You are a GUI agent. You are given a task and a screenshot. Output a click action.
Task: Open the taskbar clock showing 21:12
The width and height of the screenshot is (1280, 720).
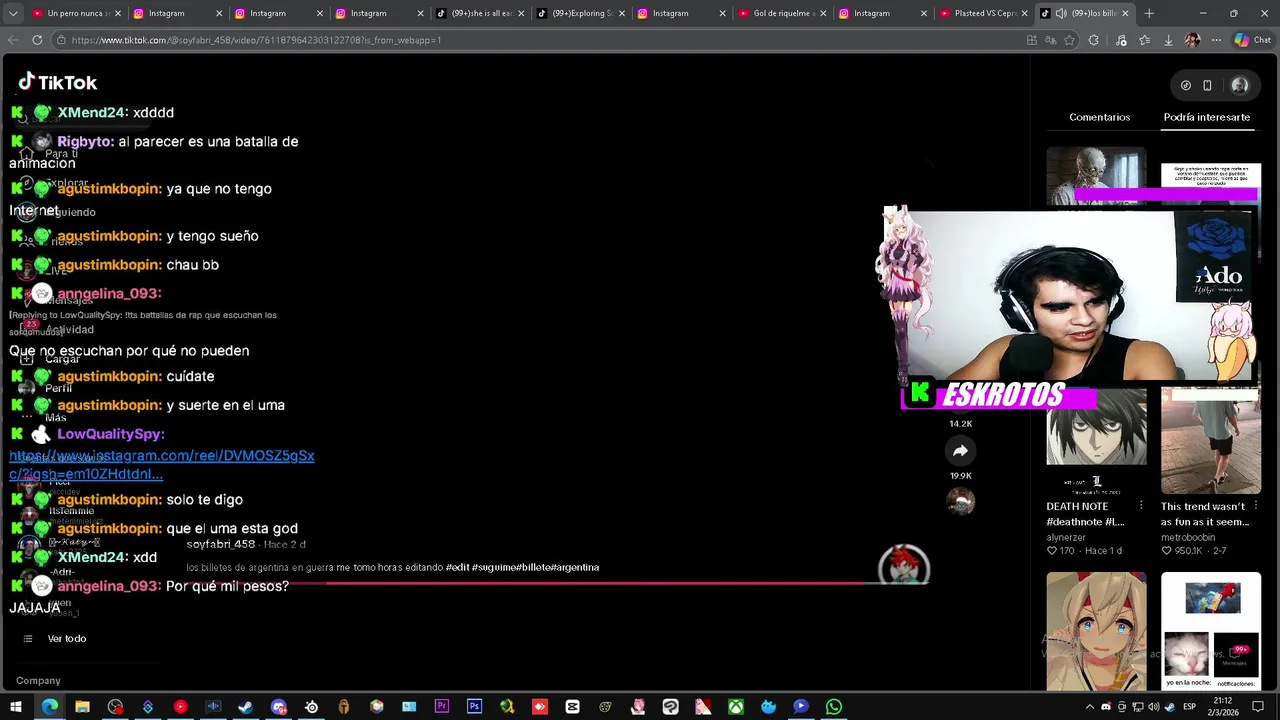pyautogui.click(x=1222, y=706)
